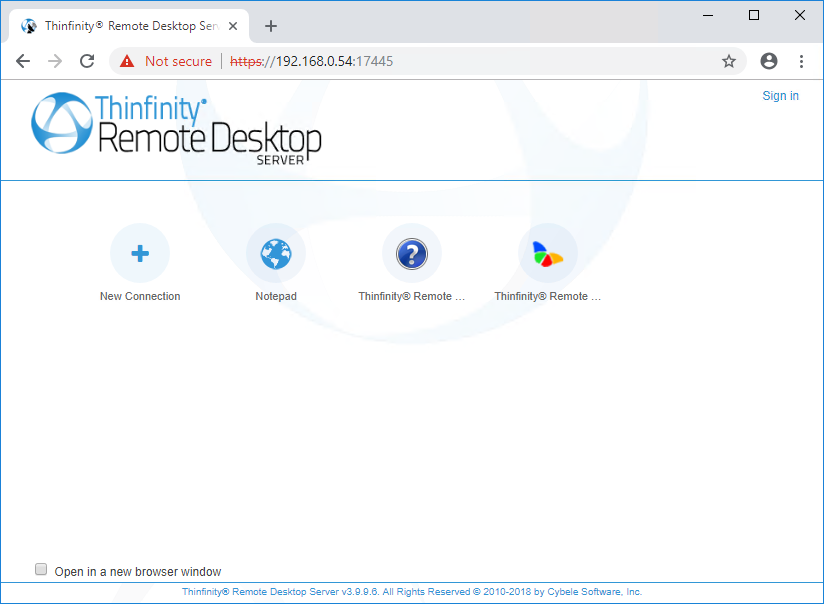Viewport: 824px width, 604px height.
Task: Launch the Notepad globe icon
Action: [x=276, y=253]
